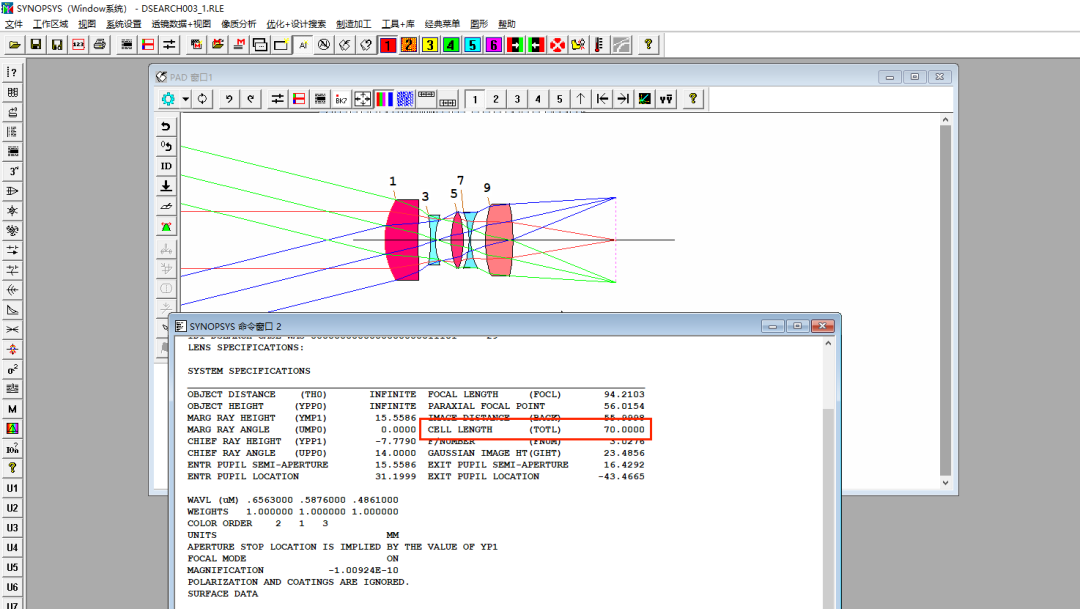Click the arrow-to-right-bar icon in PAD toolbar

(x=623, y=99)
